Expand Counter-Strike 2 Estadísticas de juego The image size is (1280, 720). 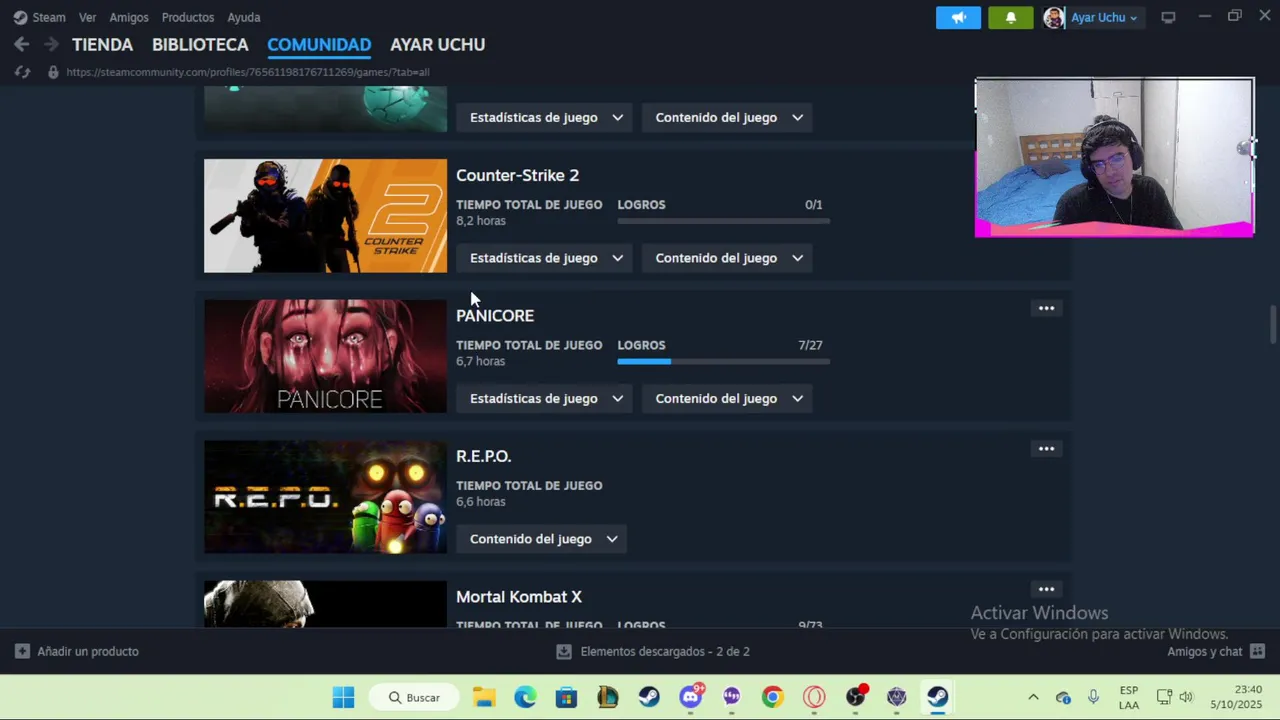click(546, 258)
